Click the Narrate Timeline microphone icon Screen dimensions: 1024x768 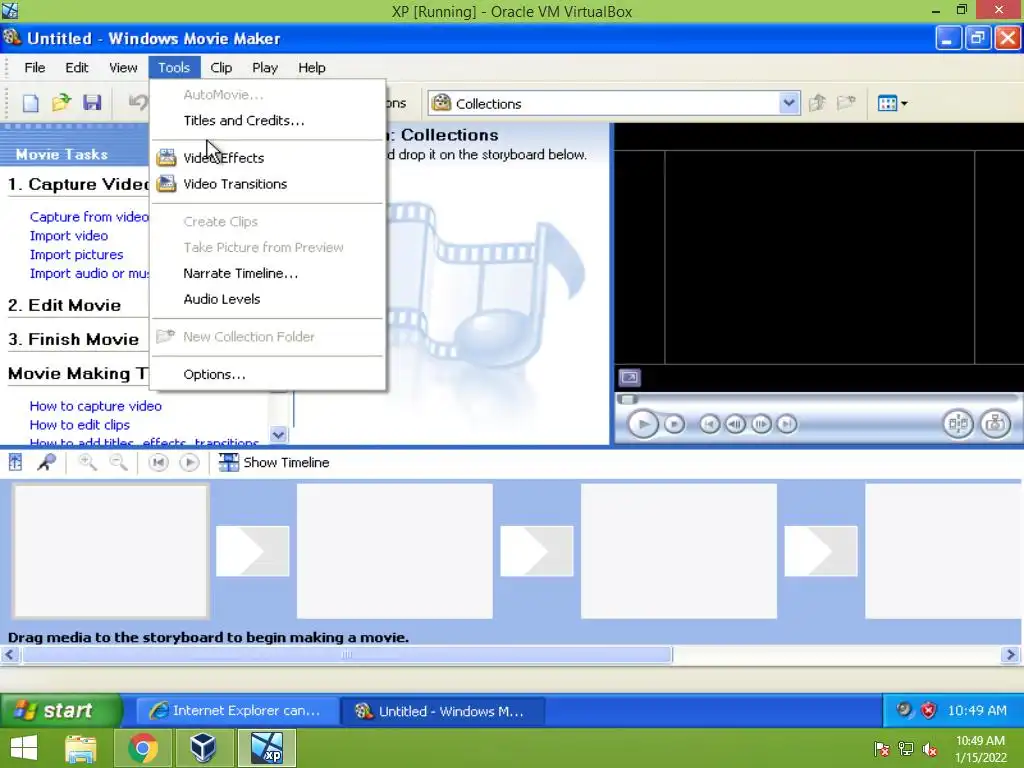click(46, 462)
